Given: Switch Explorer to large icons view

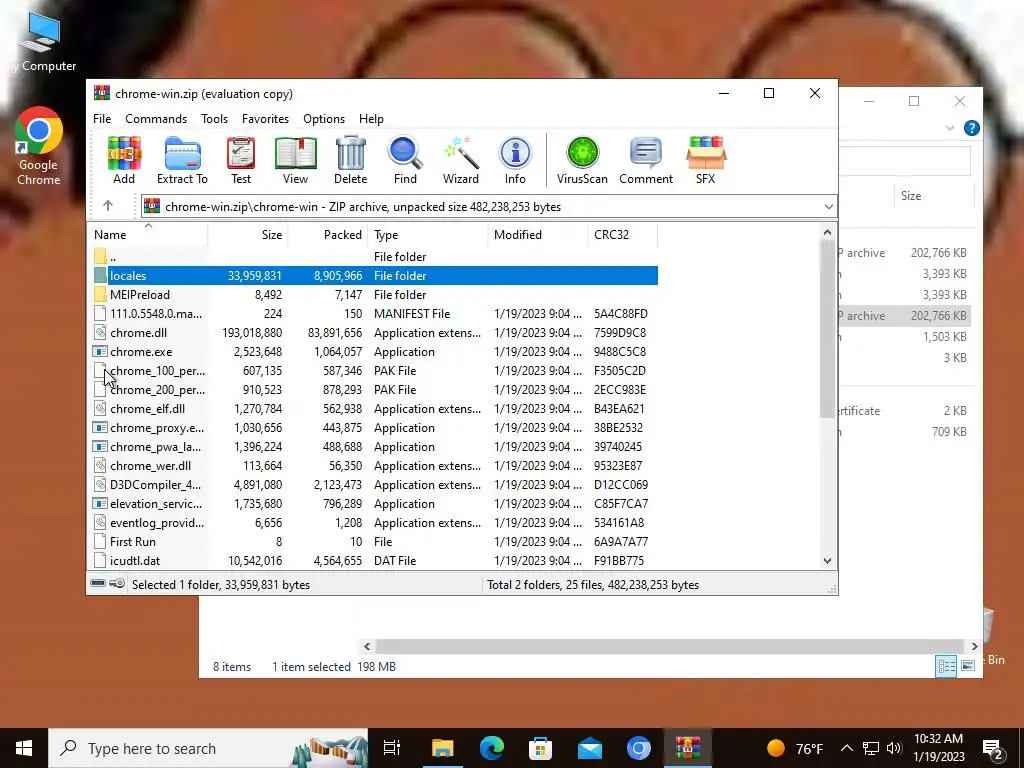Looking at the screenshot, I should tap(968, 665).
